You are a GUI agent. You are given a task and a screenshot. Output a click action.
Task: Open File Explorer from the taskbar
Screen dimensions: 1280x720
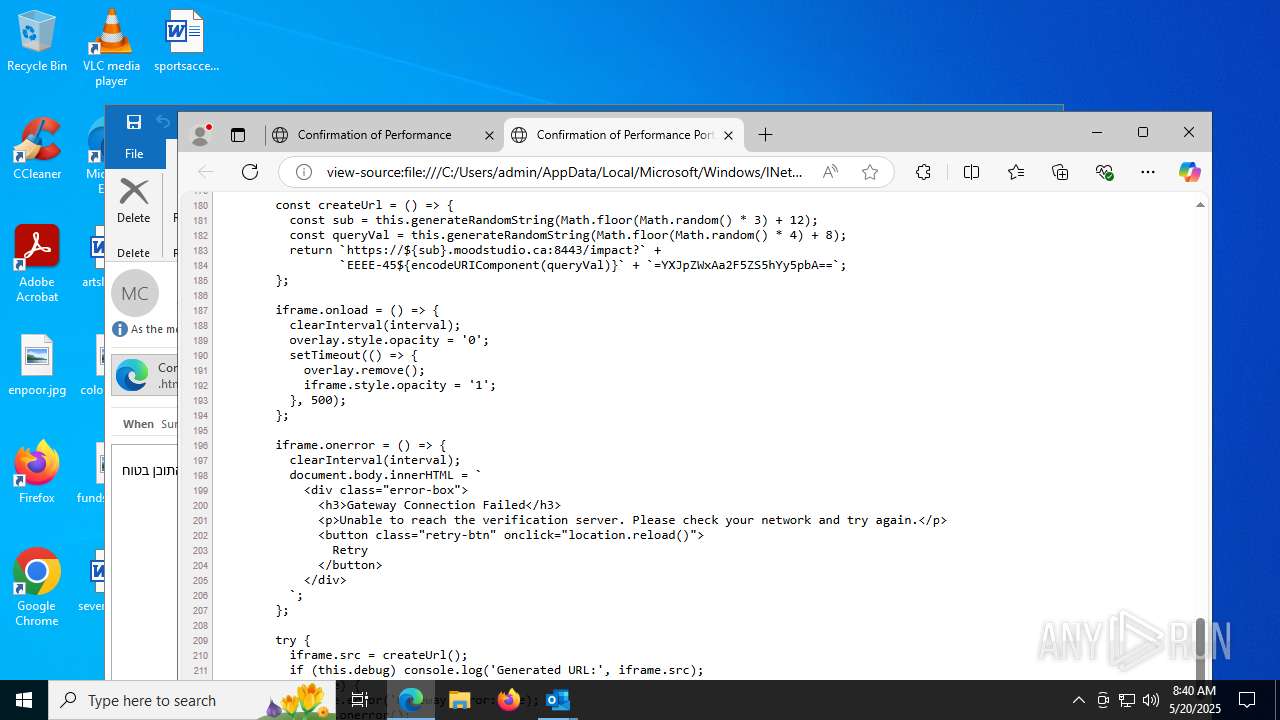459,700
